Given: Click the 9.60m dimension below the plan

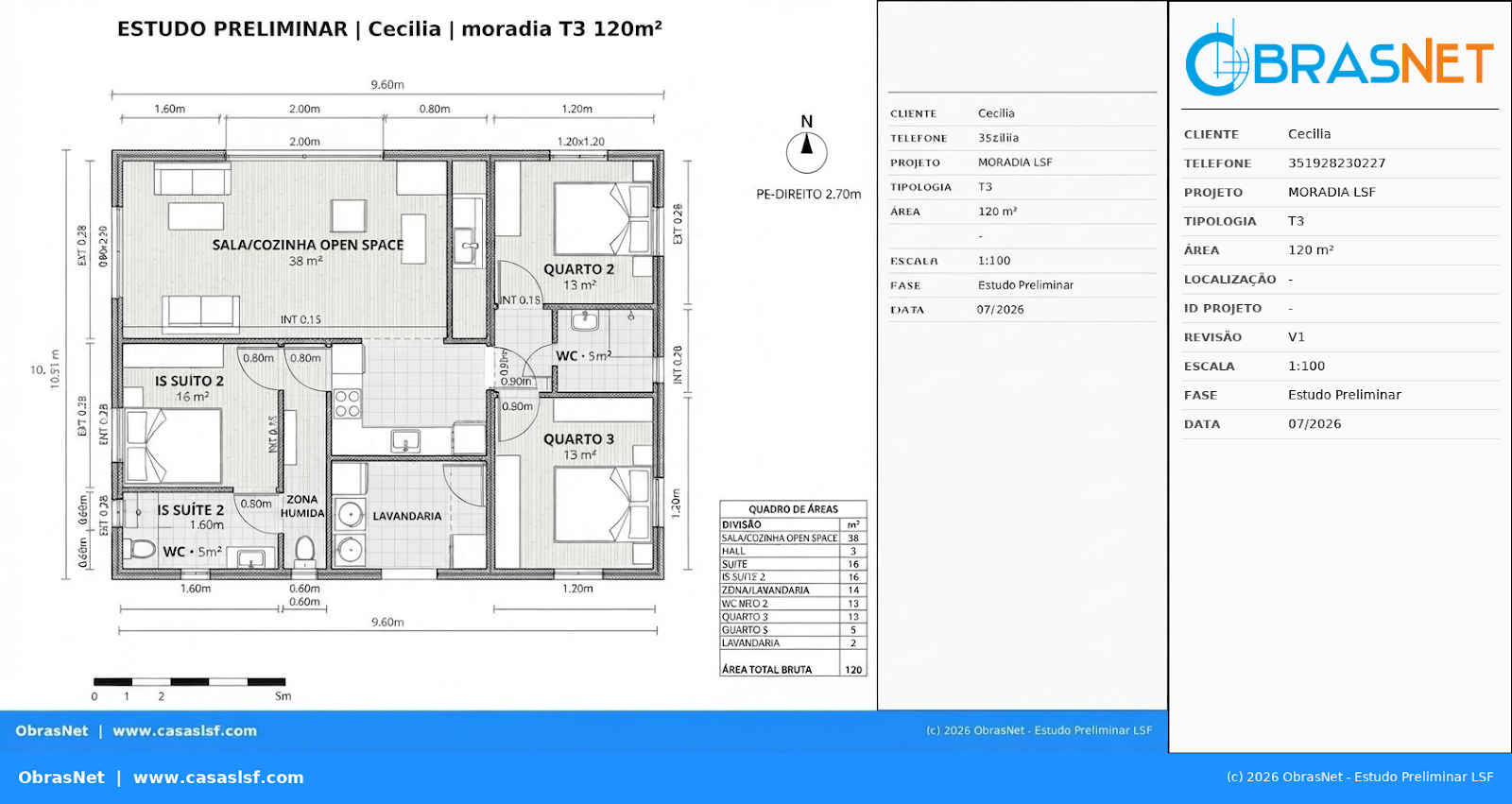Looking at the screenshot, I should click(x=387, y=622).
